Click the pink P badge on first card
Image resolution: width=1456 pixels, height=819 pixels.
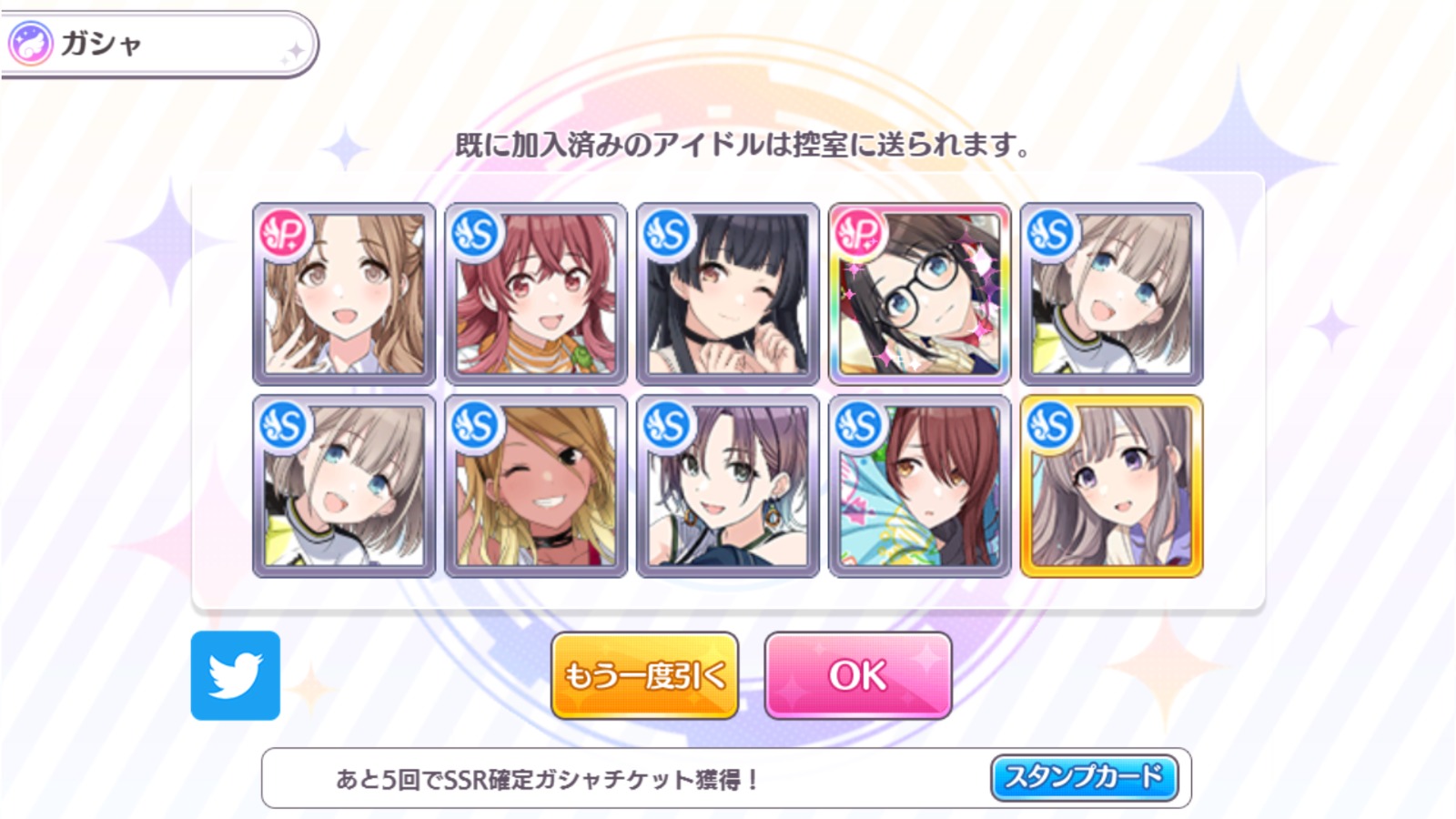point(286,234)
